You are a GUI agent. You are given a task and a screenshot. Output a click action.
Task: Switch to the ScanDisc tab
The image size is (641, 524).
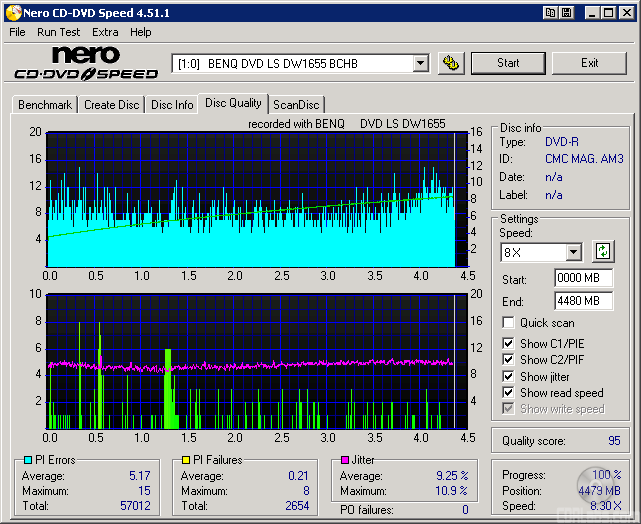297,105
